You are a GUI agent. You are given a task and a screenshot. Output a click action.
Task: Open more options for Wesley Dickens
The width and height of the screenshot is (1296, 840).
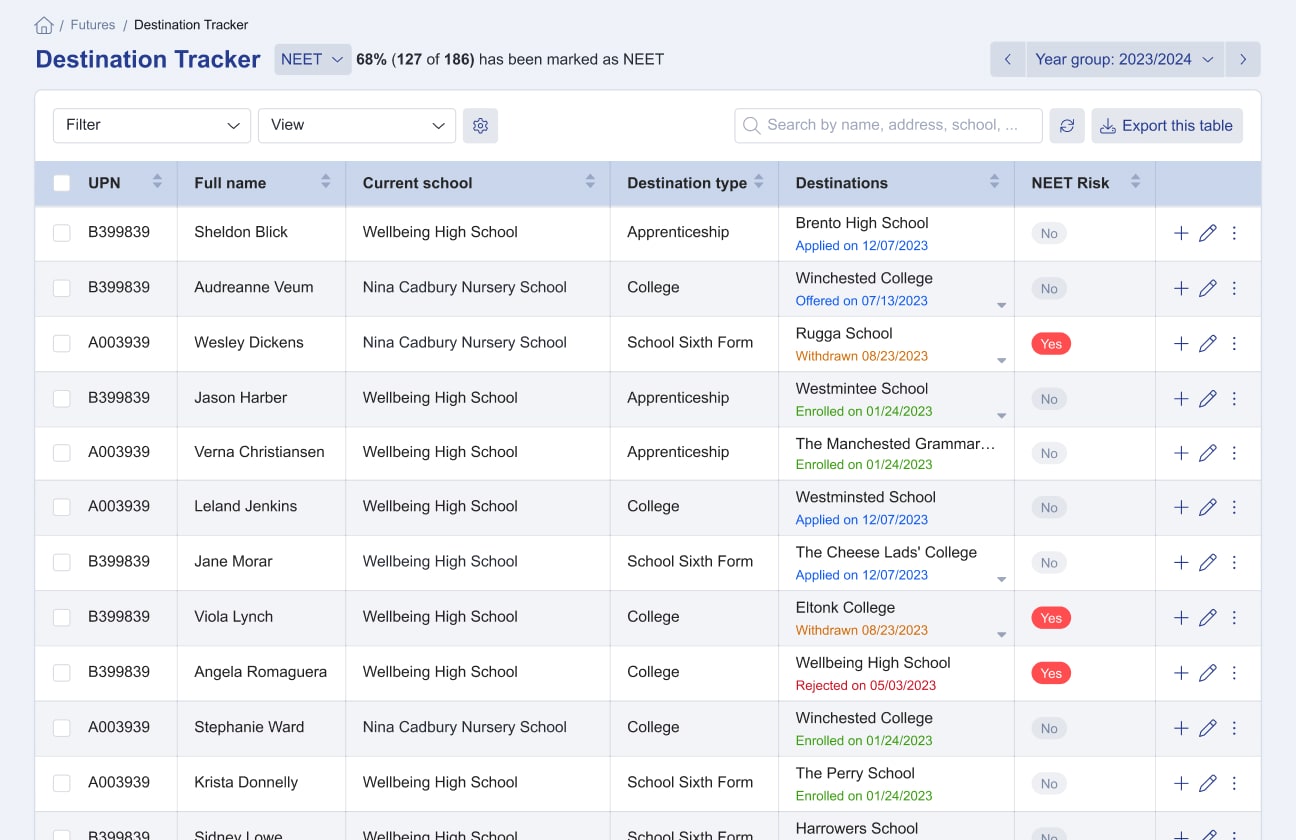point(1234,343)
